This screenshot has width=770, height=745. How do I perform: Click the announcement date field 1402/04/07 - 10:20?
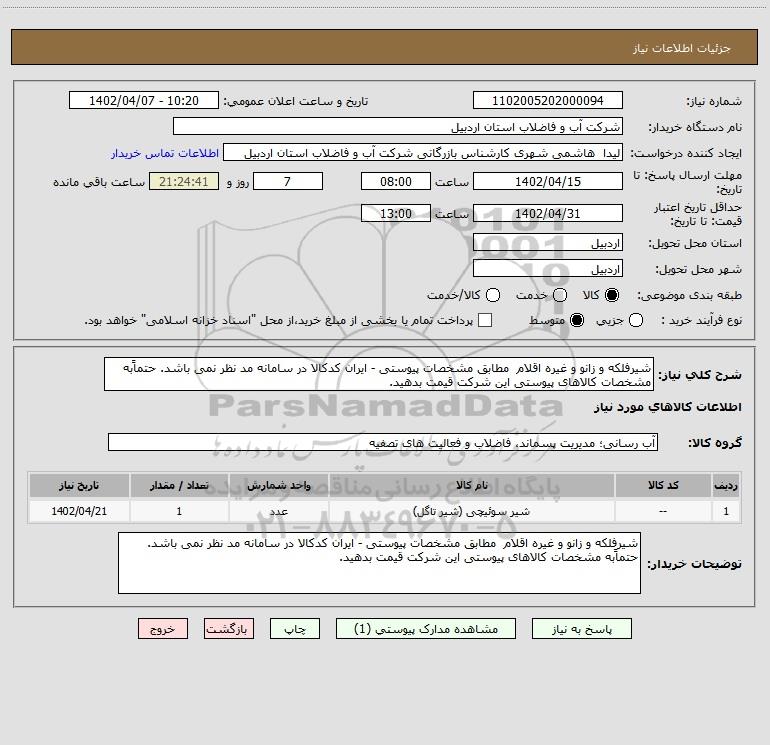(144, 101)
